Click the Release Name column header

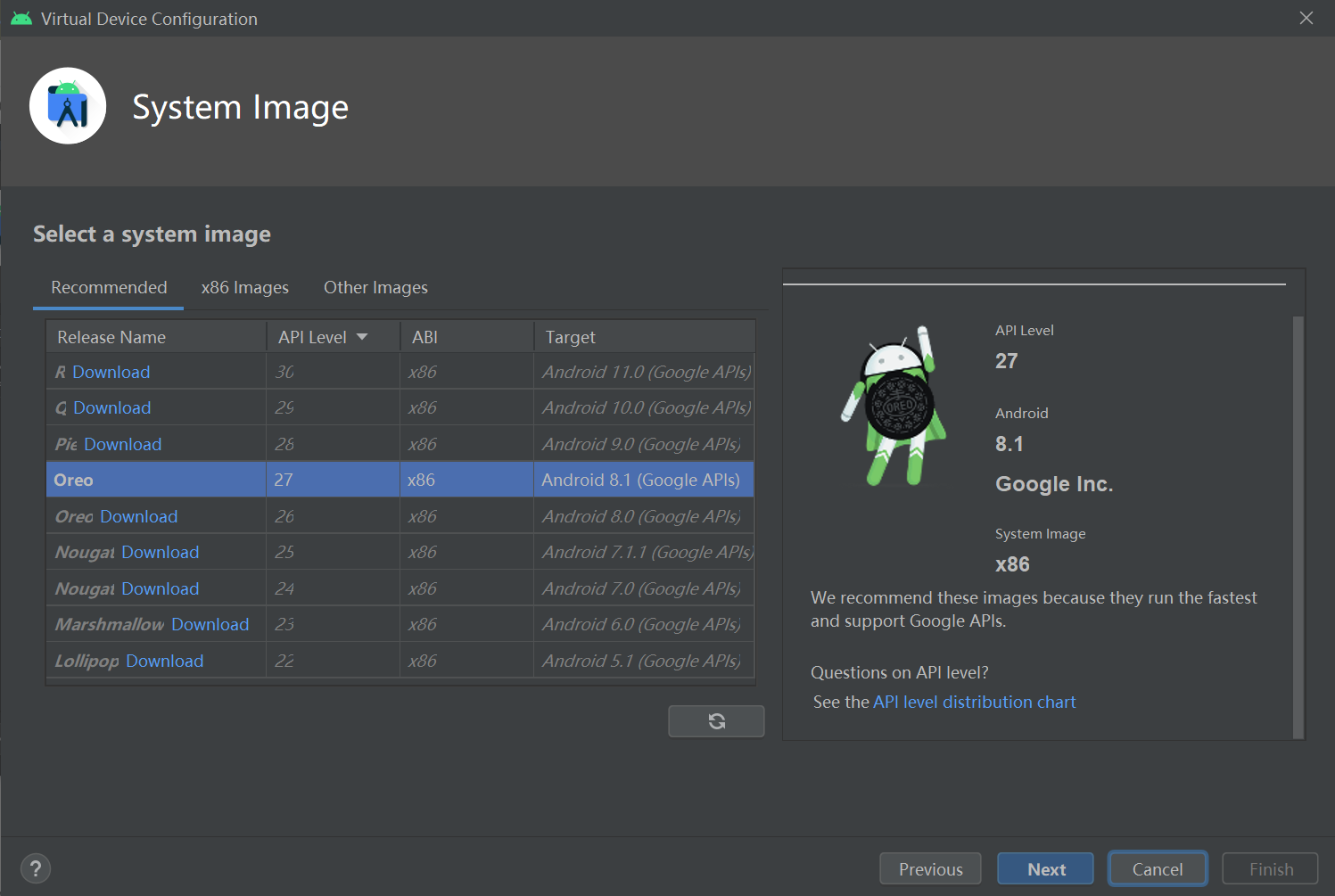pos(156,337)
